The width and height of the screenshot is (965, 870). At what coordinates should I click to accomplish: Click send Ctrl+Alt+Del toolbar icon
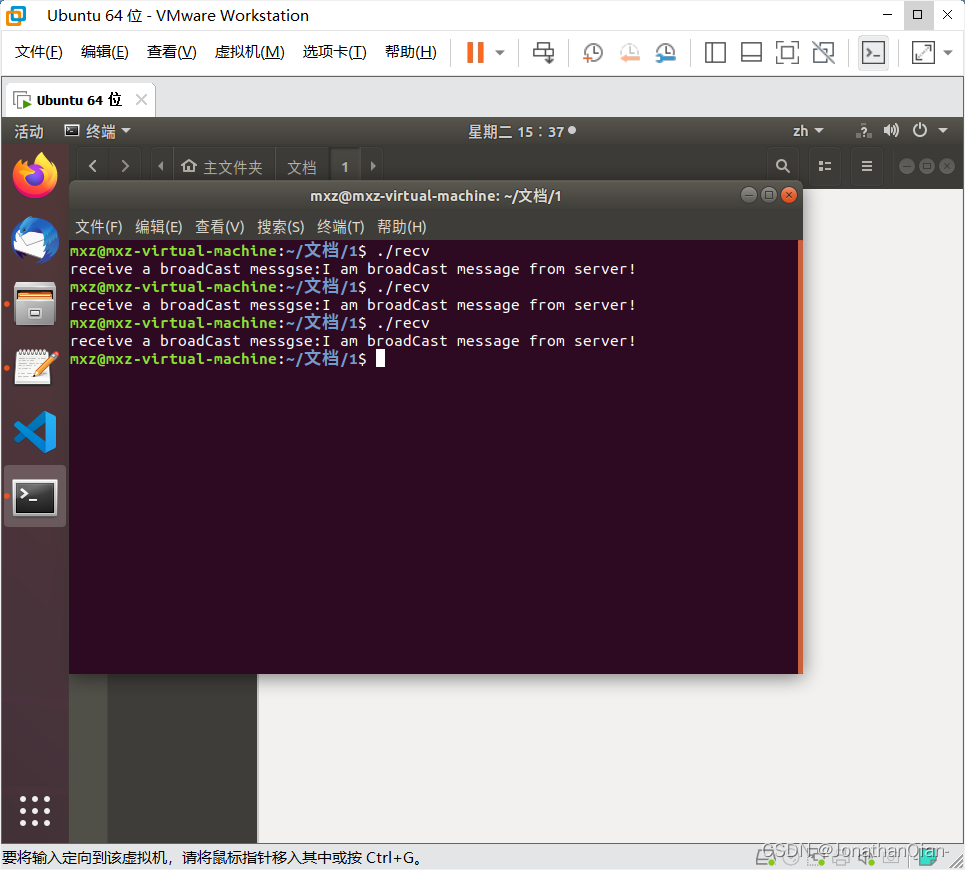(543, 52)
